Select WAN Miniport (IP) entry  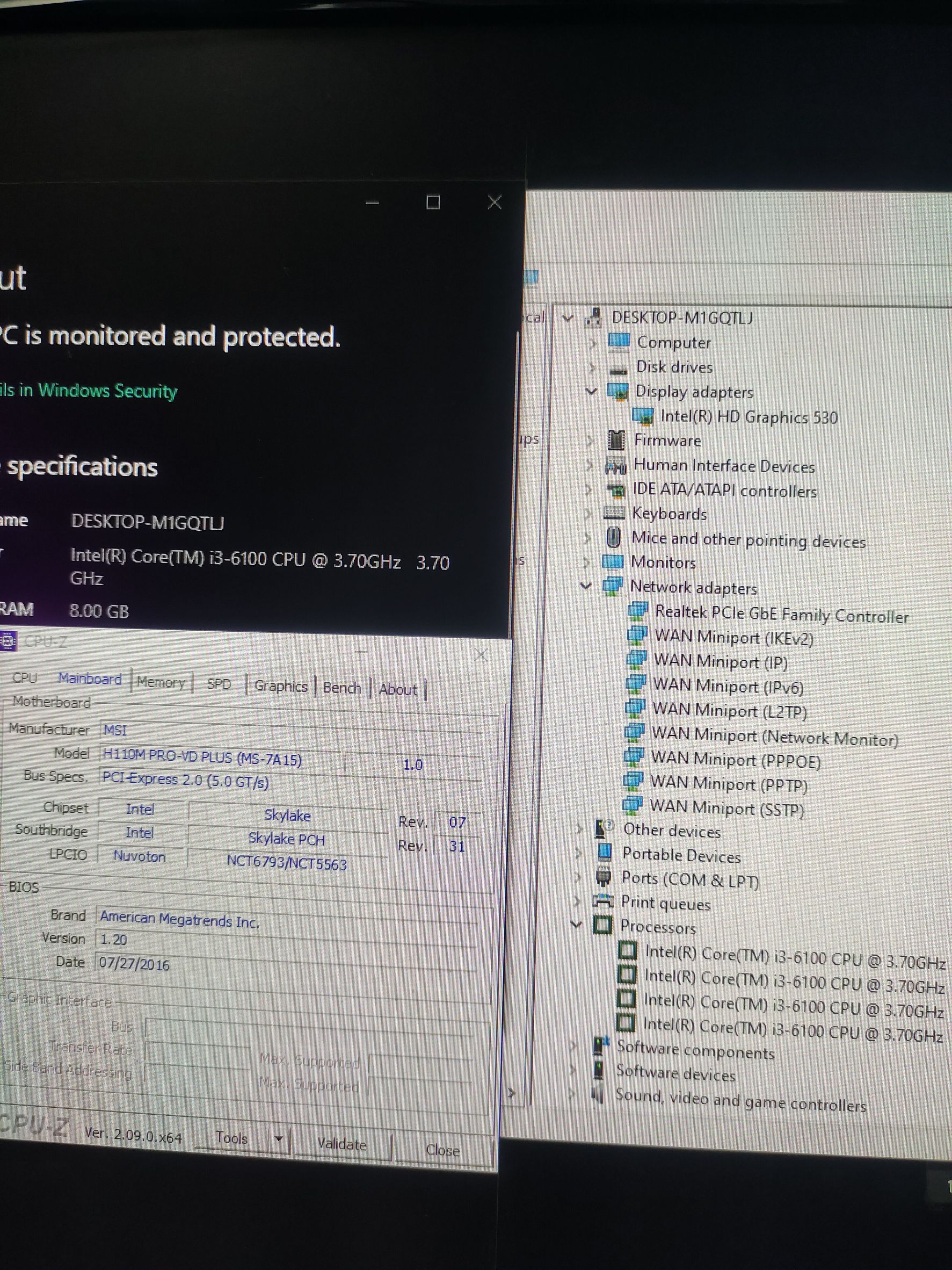[x=721, y=661]
